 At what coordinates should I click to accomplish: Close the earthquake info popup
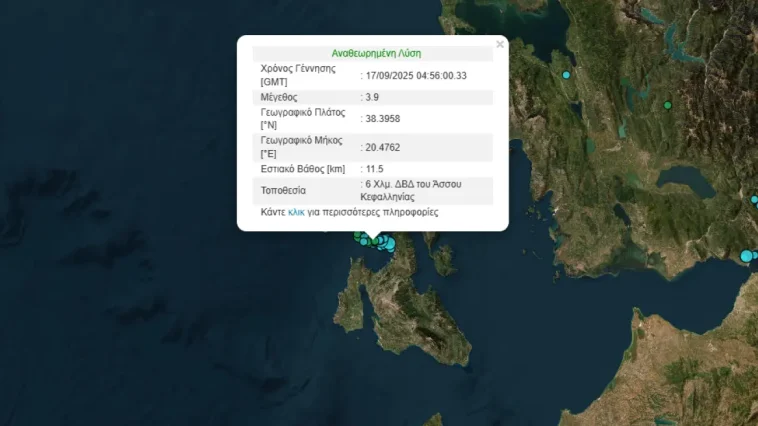500,44
